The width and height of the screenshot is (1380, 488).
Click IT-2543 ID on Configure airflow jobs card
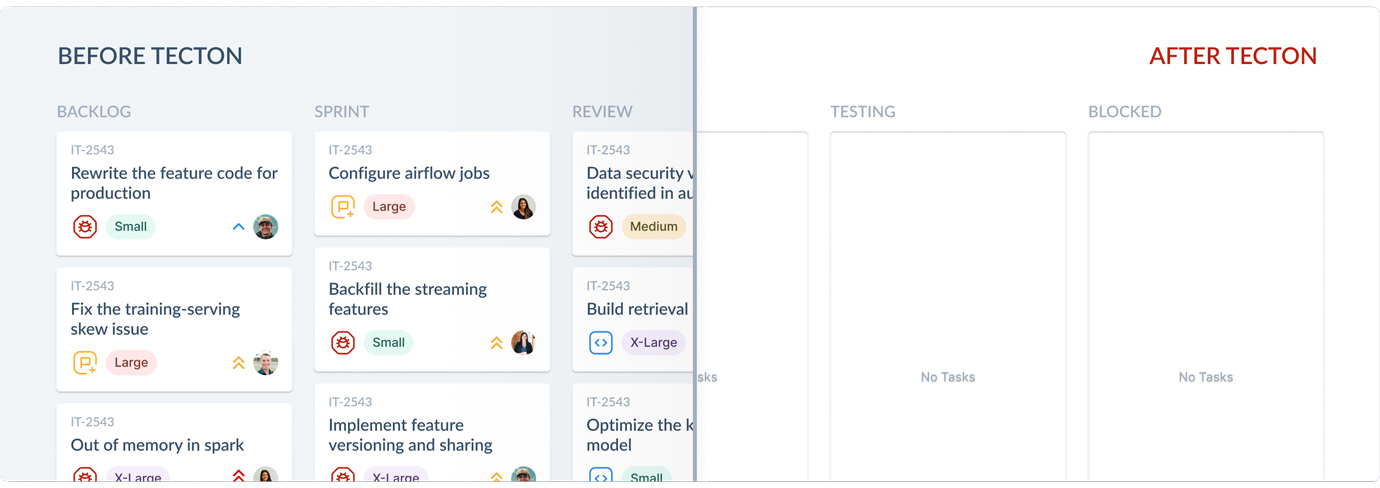point(350,150)
